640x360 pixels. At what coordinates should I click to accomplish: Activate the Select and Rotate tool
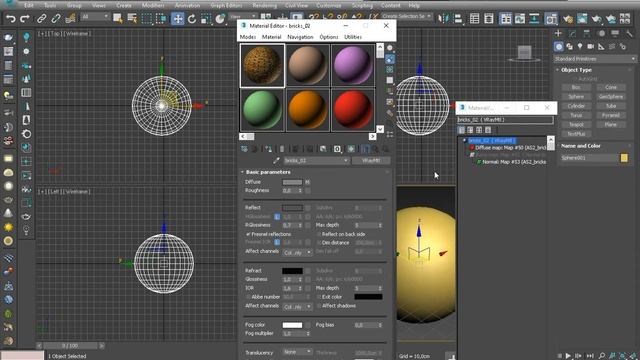point(192,18)
